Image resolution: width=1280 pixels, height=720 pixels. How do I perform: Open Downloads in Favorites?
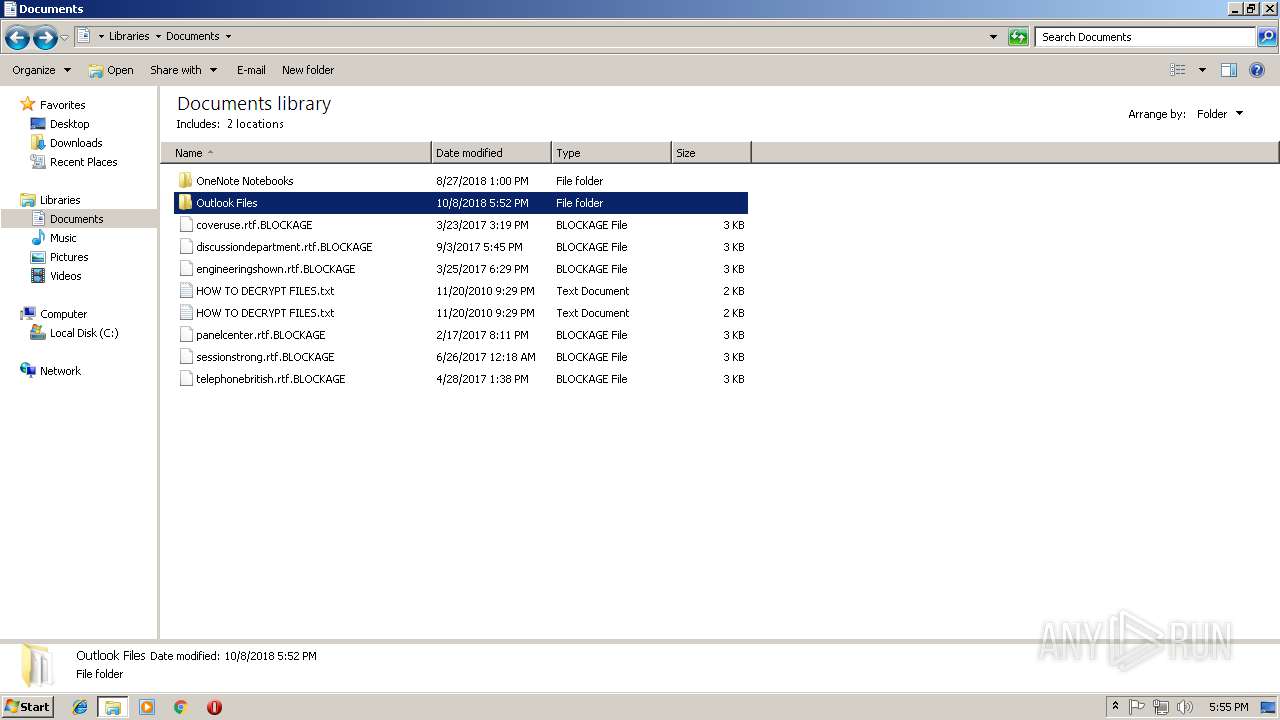(76, 143)
